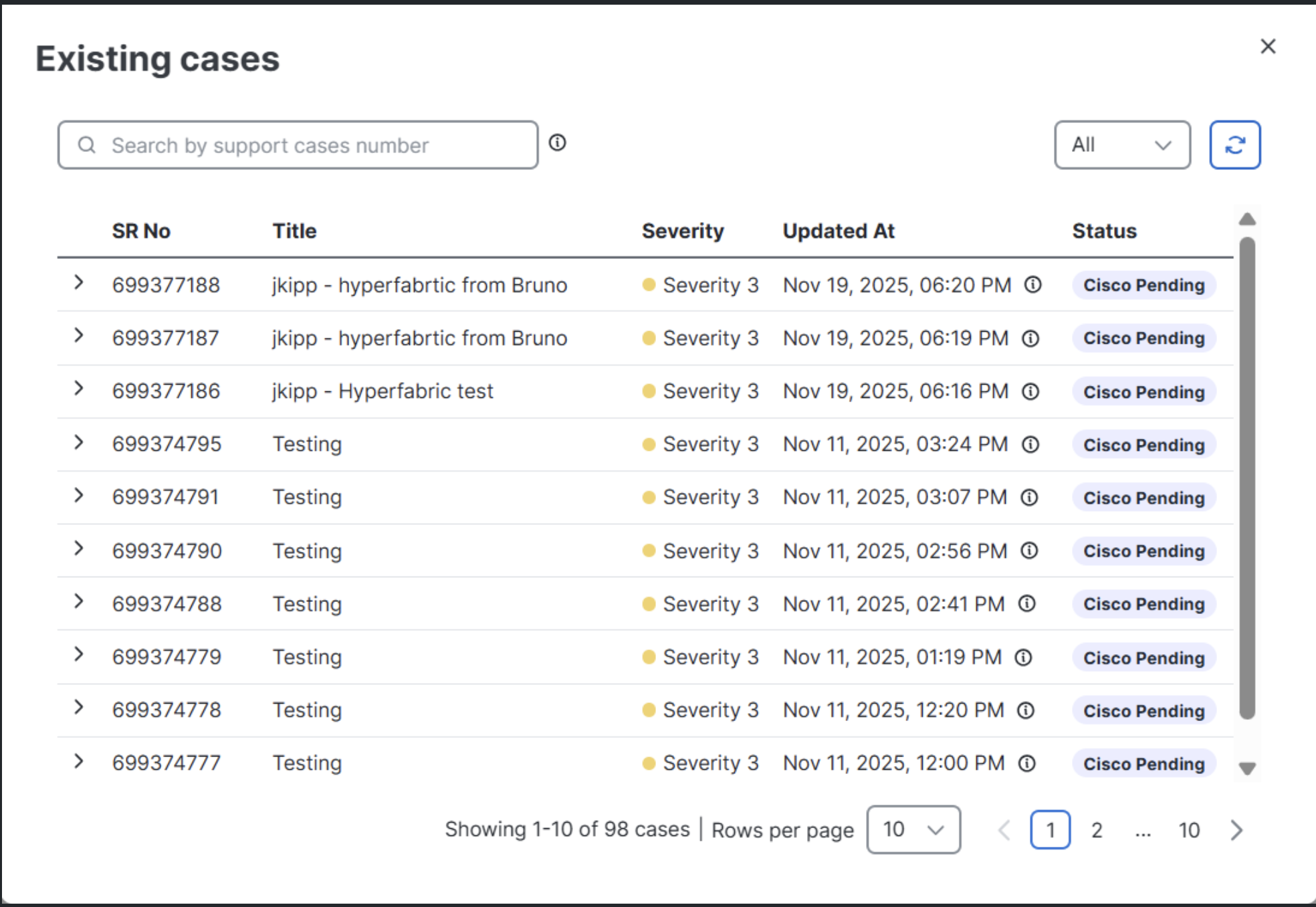Open the rows per page dropdown
The height and width of the screenshot is (907, 1316).
913,829
